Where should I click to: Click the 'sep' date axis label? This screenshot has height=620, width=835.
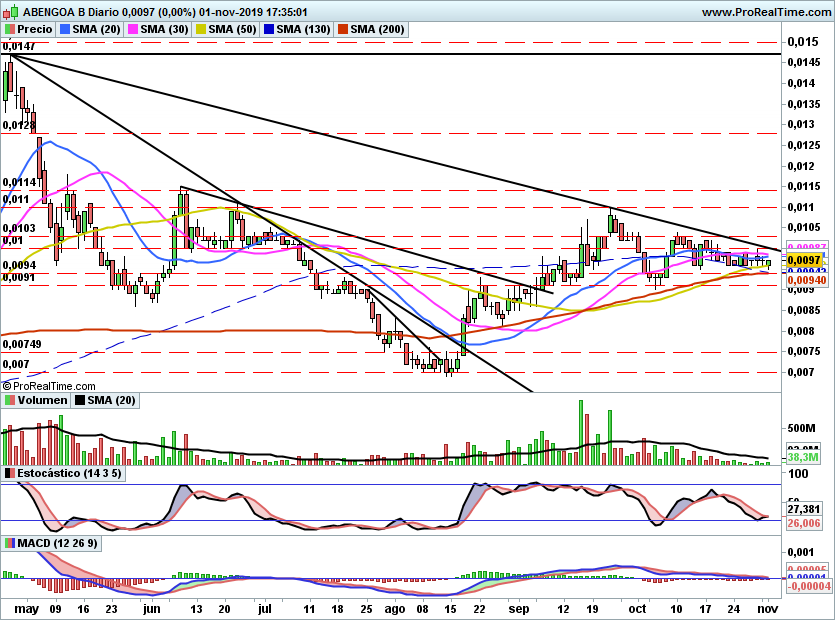click(x=519, y=609)
